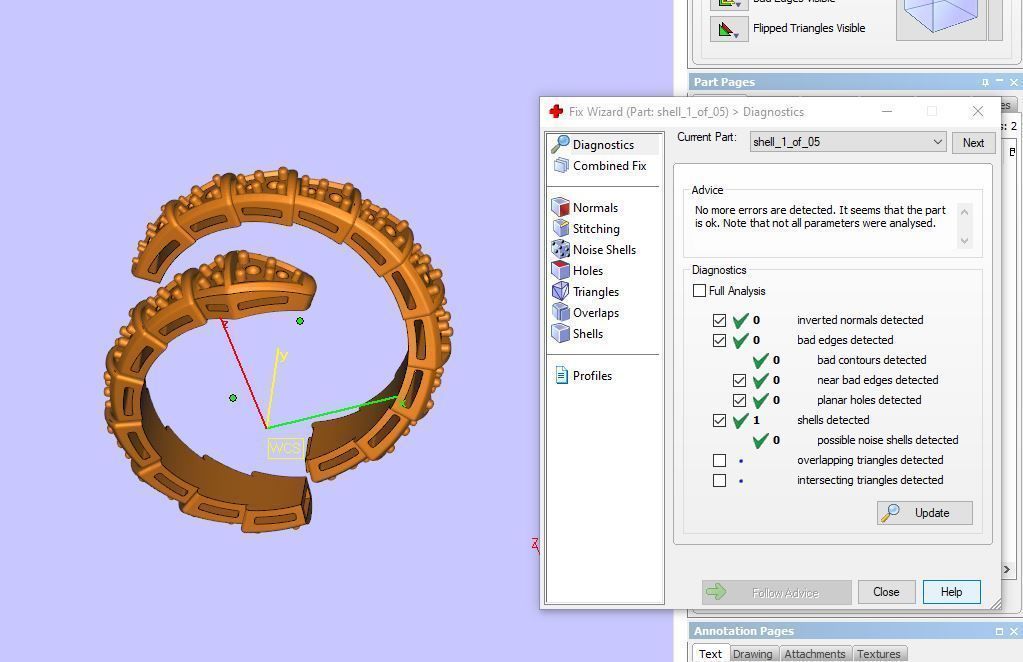Uncheck inverted normals detected checkbox

pyautogui.click(x=719, y=320)
